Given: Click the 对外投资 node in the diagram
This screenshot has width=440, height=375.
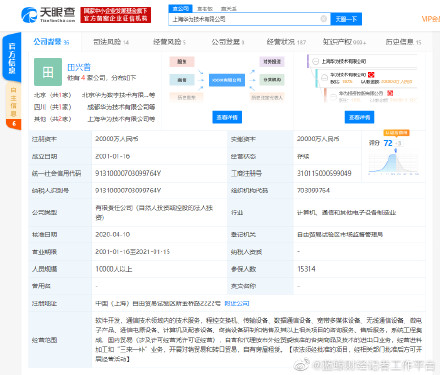Looking at the screenshot, I should tap(272, 62).
